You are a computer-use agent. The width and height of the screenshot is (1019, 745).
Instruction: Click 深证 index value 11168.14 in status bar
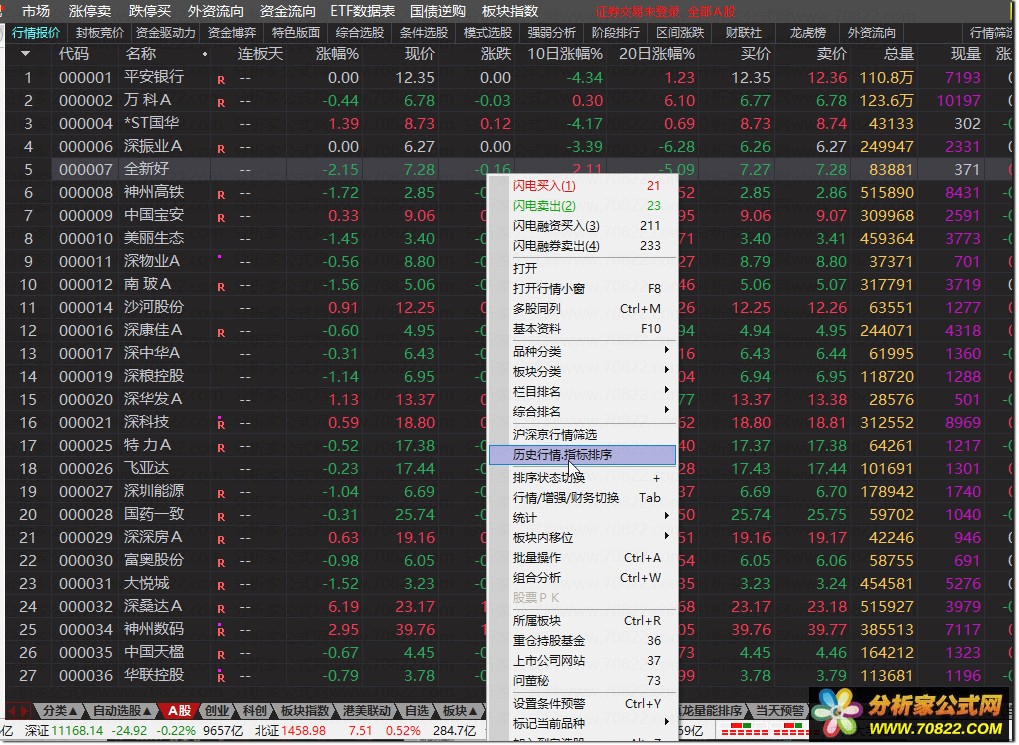(77, 731)
